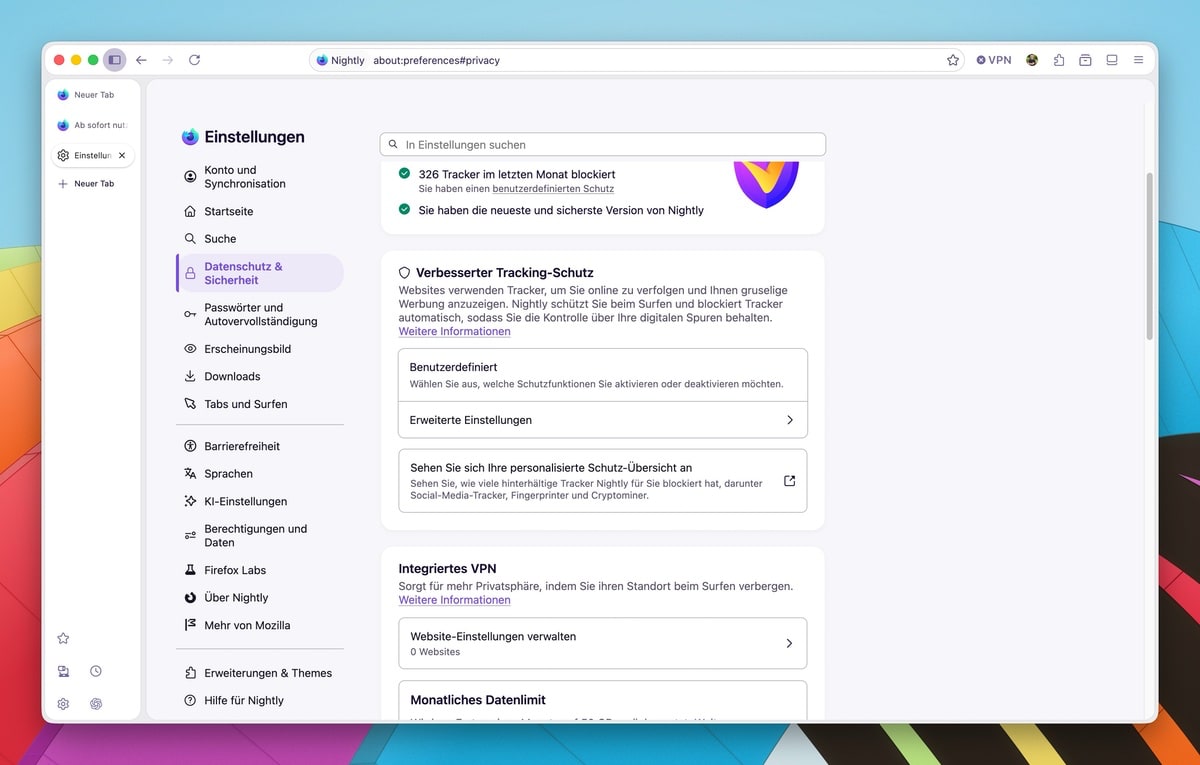
Task: Click the Einstellungen page heading
Action: 254,137
